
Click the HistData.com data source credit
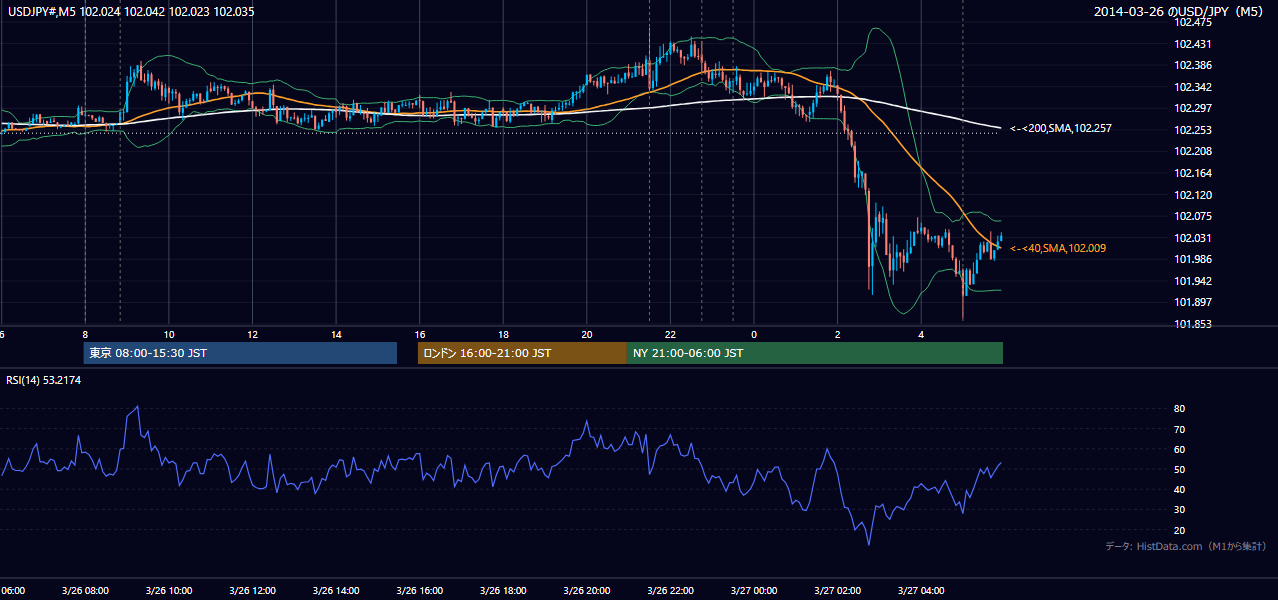[x=1185, y=546]
